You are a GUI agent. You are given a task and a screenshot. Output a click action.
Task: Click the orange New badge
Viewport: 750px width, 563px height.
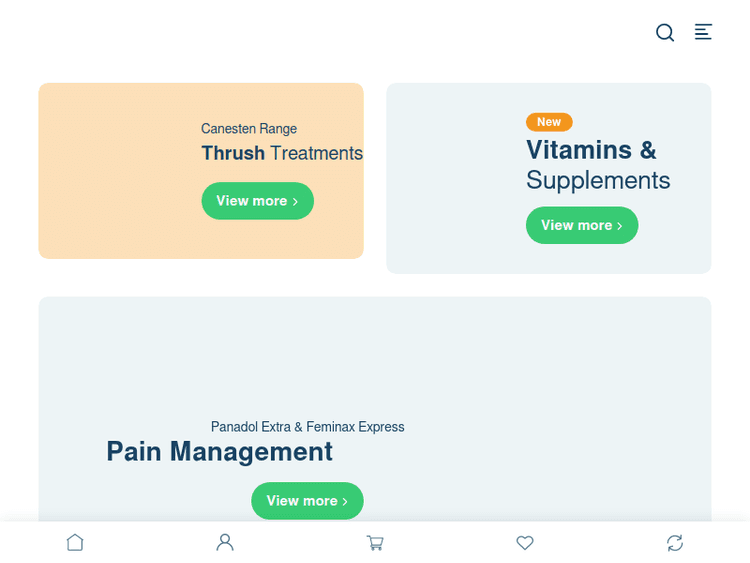click(x=549, y=122)
